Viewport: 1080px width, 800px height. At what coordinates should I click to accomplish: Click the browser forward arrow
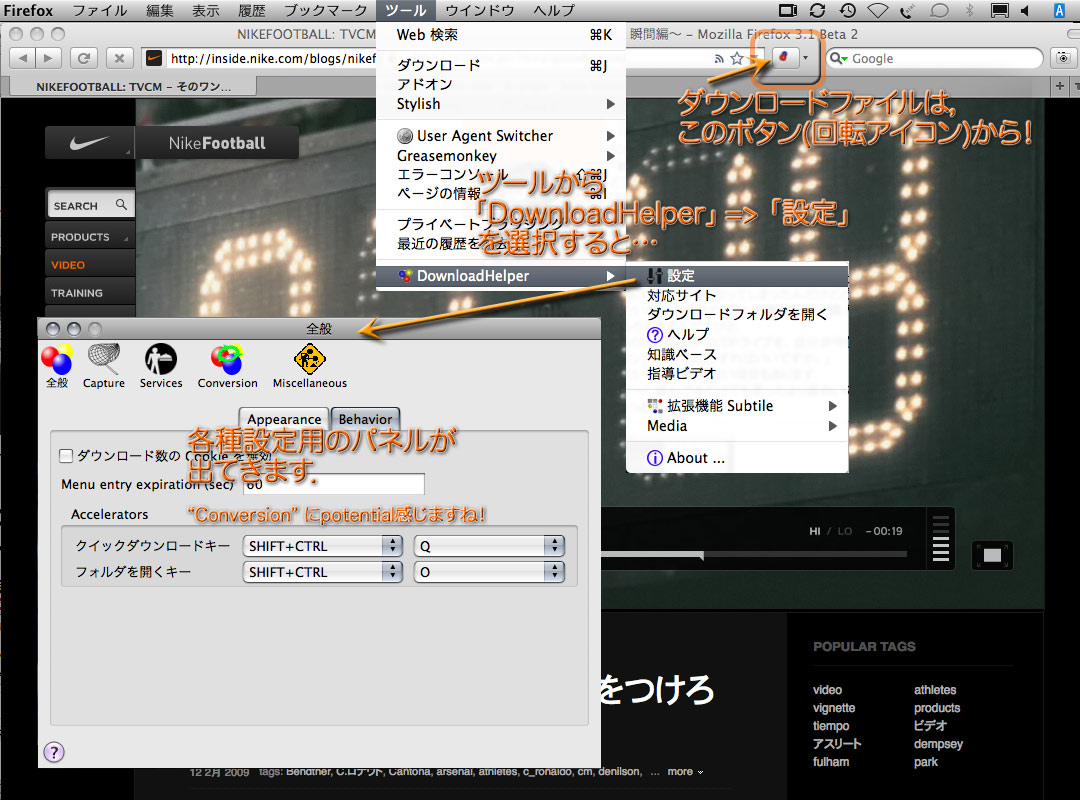(x=48, y=59)
